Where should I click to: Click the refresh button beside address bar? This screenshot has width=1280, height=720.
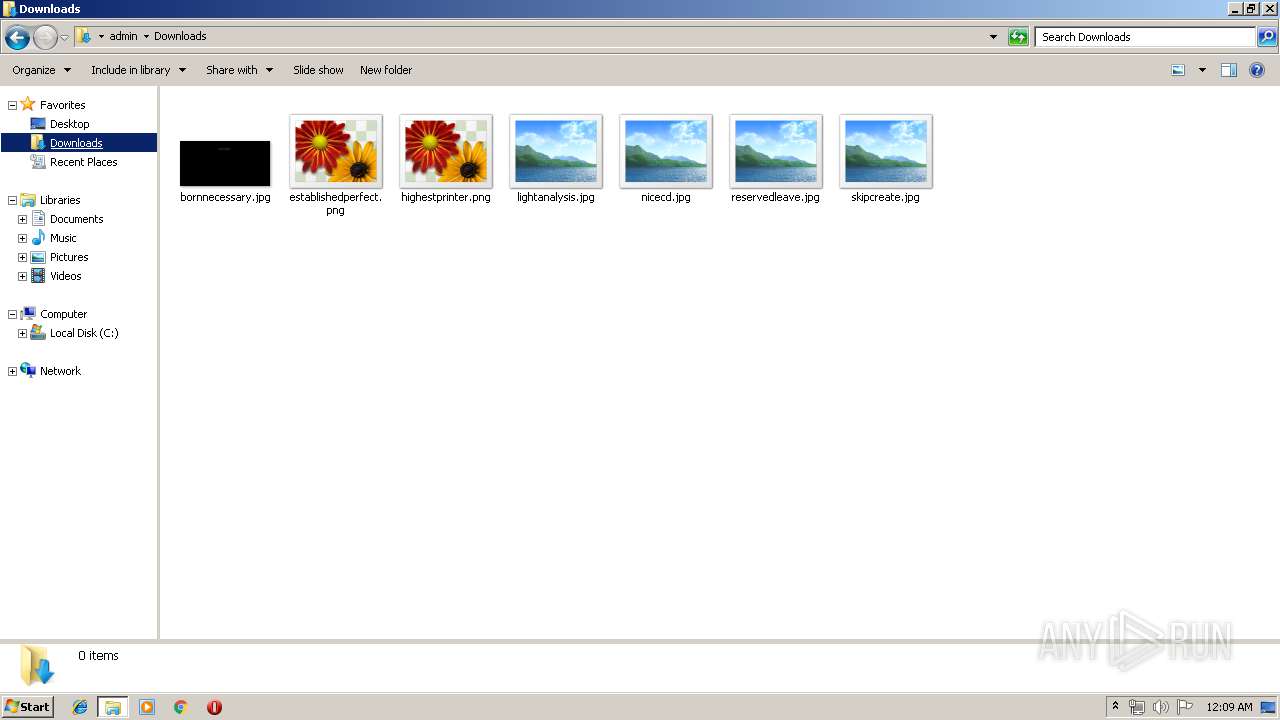pyautogui.click(x=1018, y=37)
